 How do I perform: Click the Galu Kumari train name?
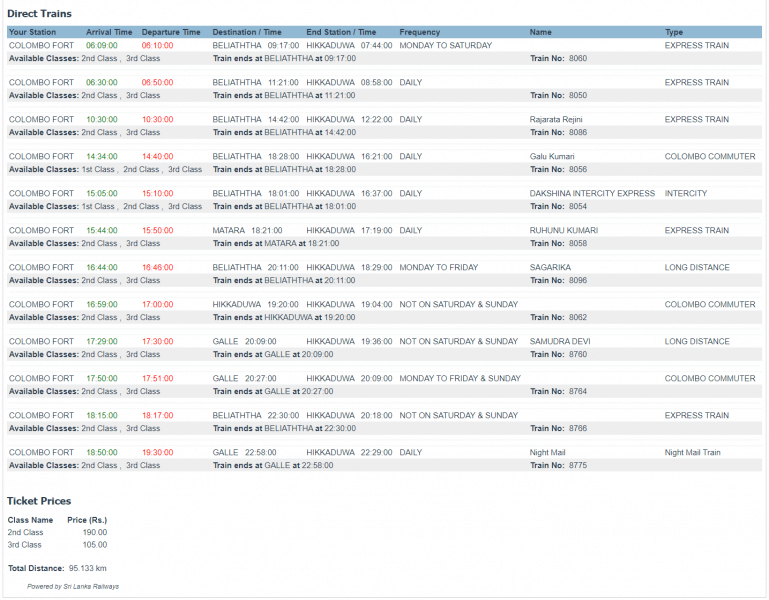[x=552, y=156]
